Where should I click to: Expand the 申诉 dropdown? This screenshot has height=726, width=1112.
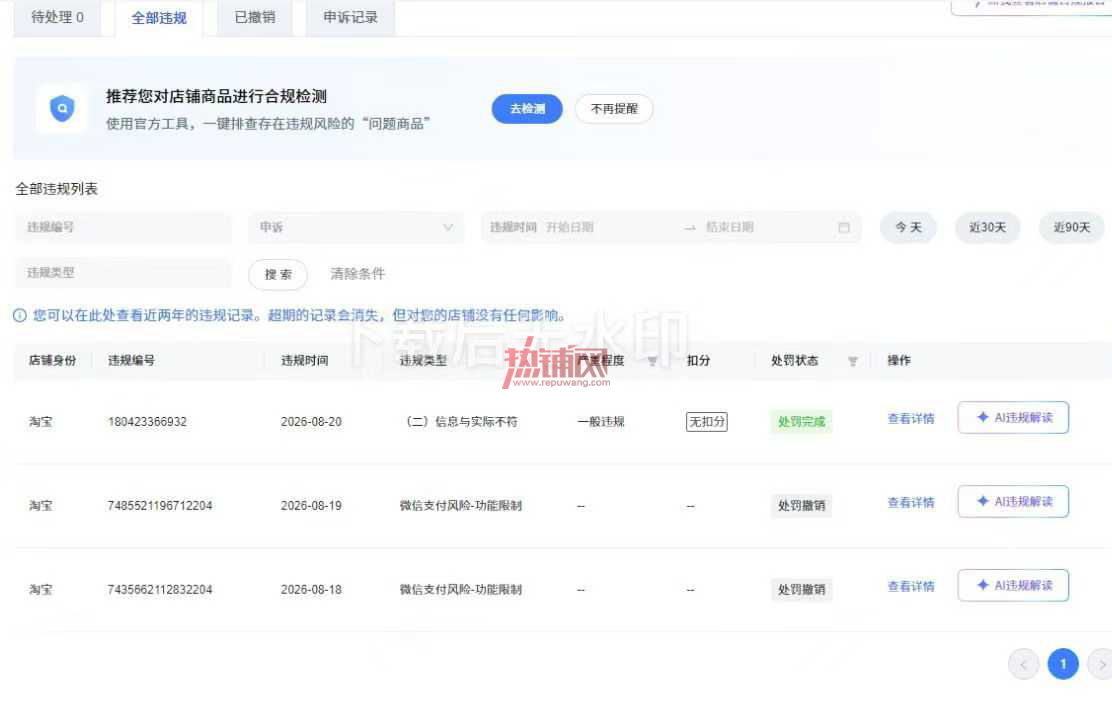pyautogui.click(x=355, y=228)
